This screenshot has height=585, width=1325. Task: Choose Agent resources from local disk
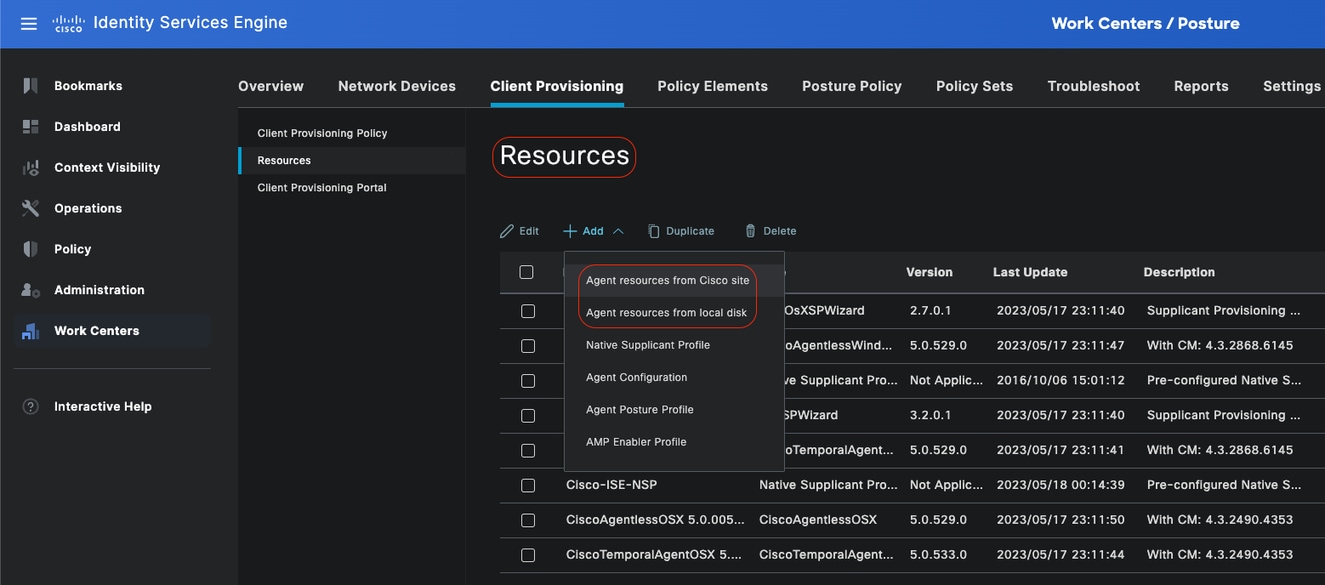(x=666, y=313)
